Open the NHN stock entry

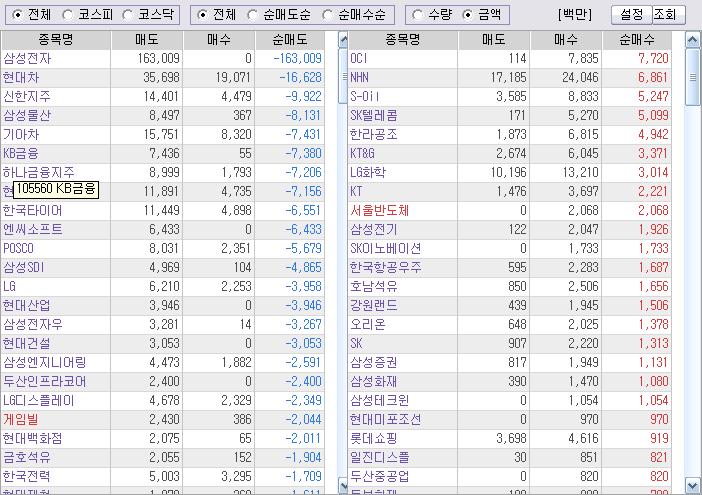(x=360, y=78)
